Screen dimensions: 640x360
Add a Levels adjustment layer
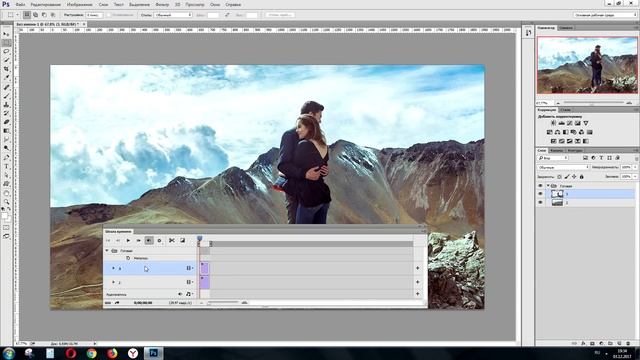(562, 123)
